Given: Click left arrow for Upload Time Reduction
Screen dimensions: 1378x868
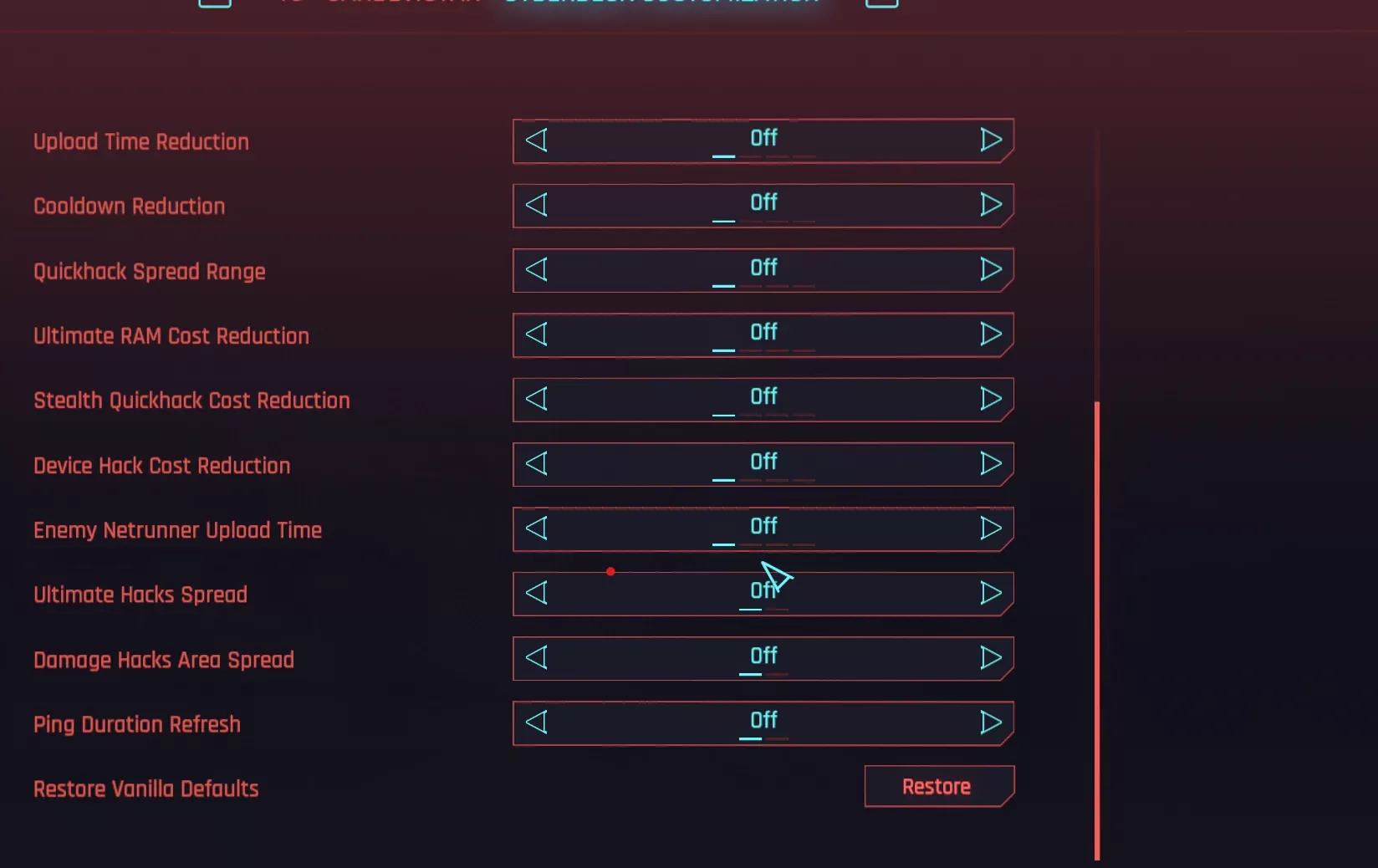Looking at the screenshot, I should (x=537, y=140).
